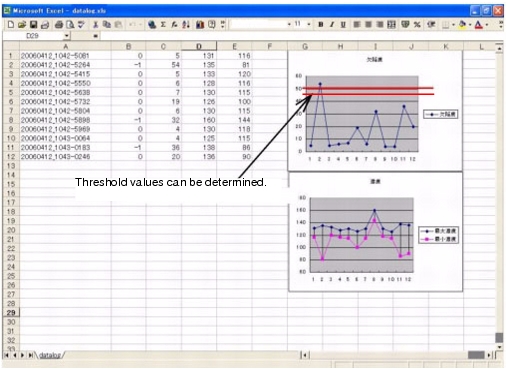507x369 pixels.
Task: Run spelling check
Action: click(81, 24)
